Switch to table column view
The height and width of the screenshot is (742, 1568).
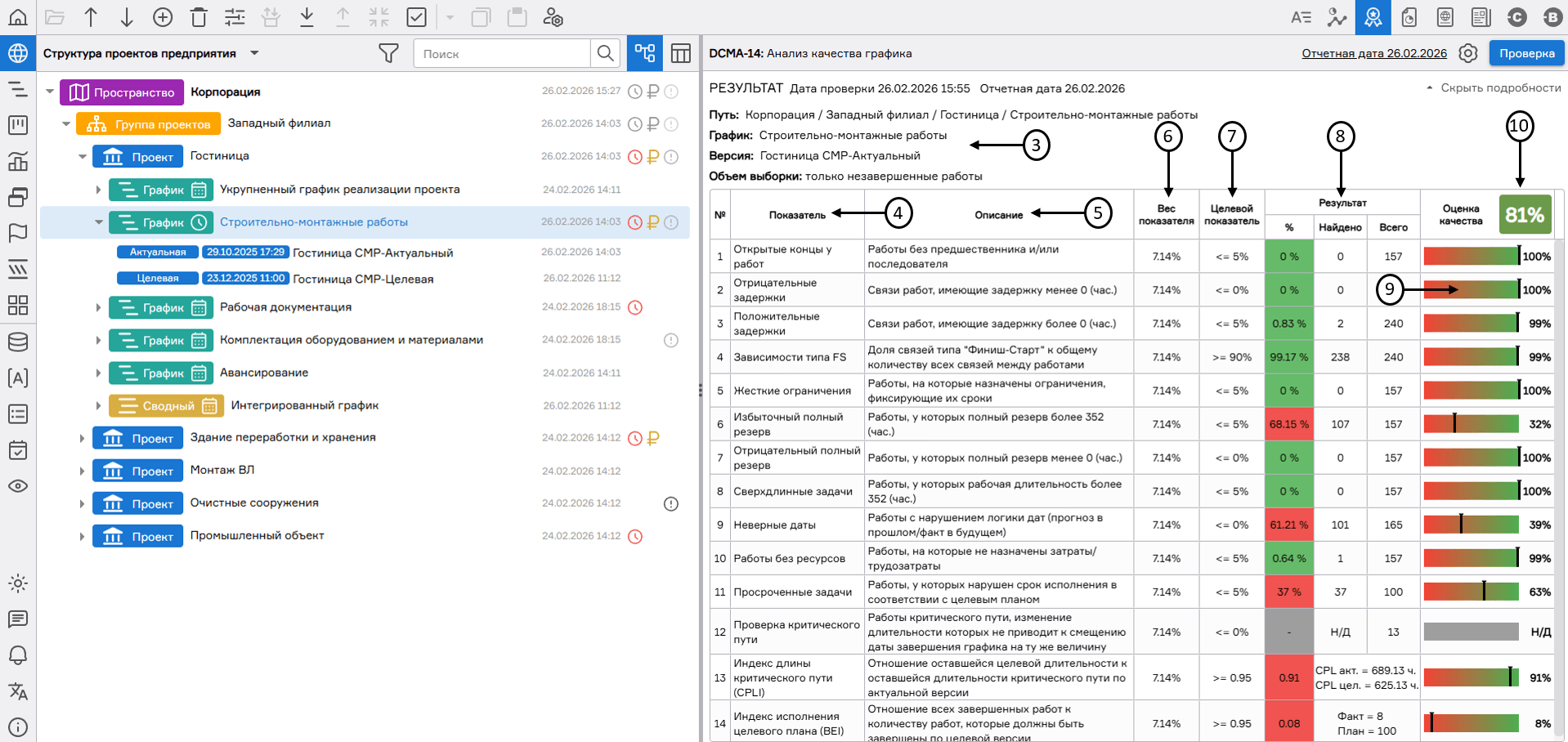(680, 54)
